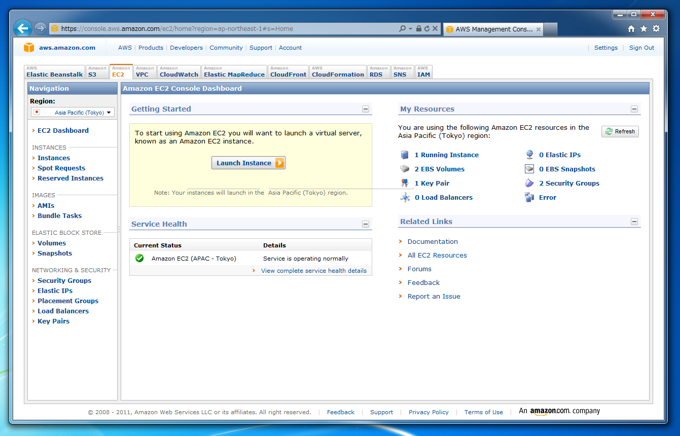Open Spot Requests in navigation
The height and width of the screenshot is (436, 680).
[61, 168]
